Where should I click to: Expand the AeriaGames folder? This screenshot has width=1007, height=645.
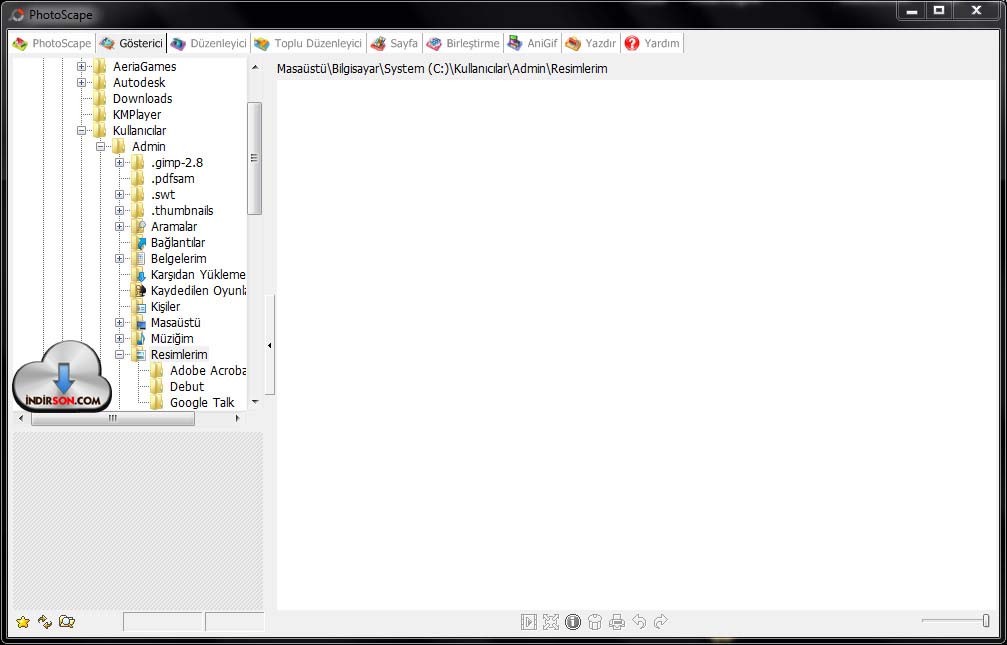point(81,66)
